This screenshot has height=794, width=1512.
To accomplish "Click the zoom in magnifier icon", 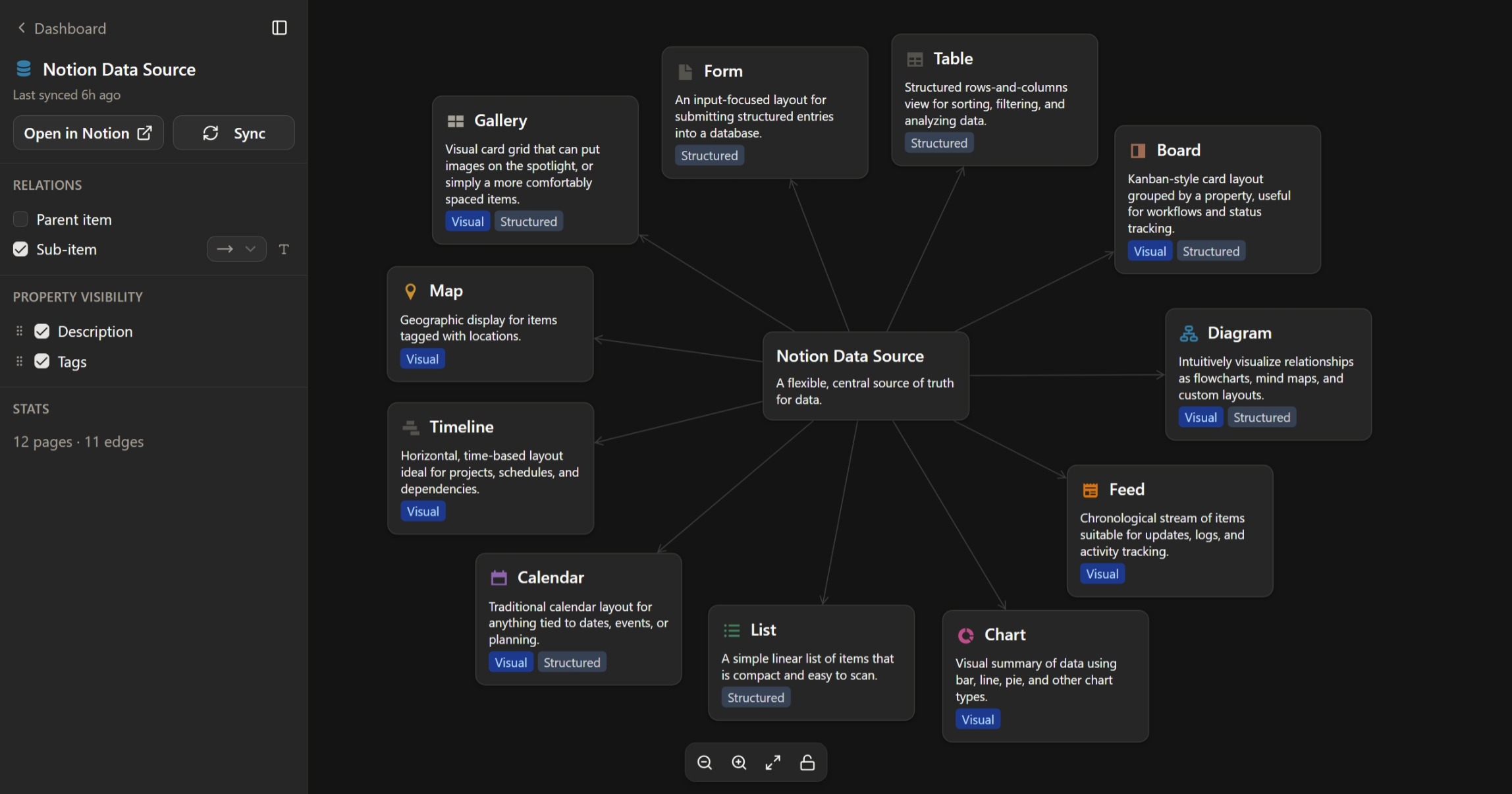I will (x=739, y=762).
